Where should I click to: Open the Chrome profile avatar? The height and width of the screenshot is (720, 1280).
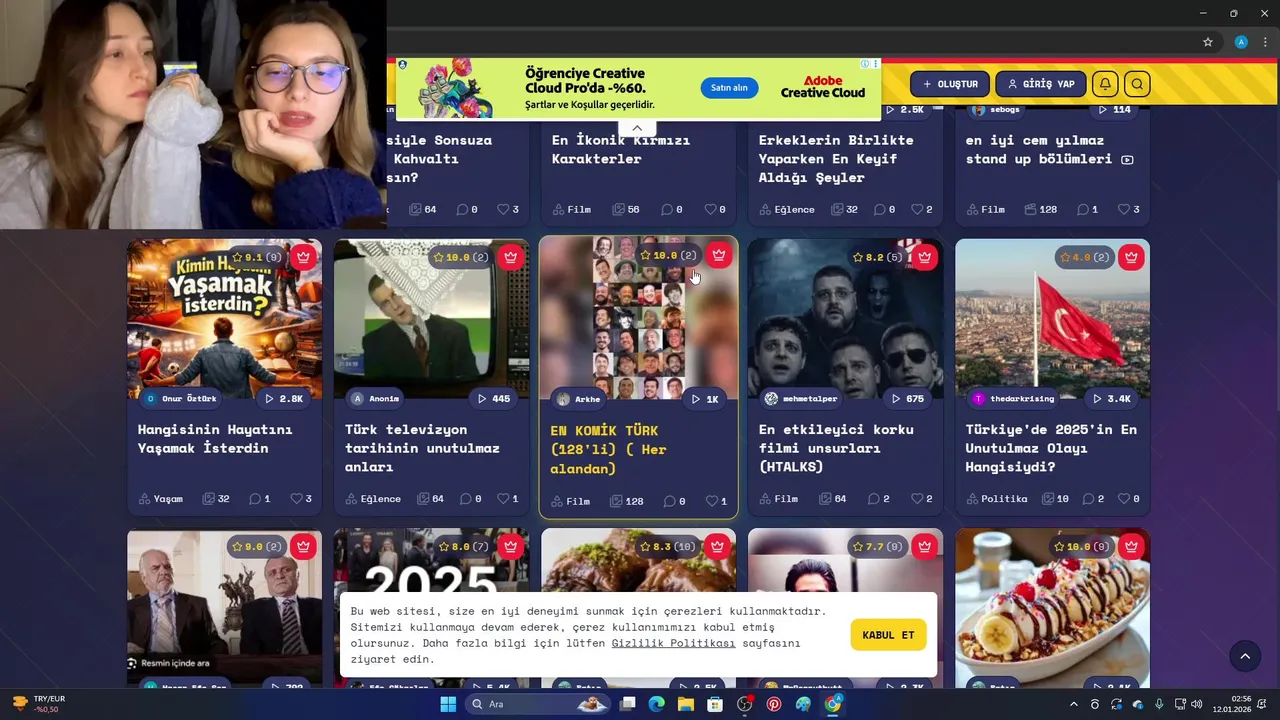pos(1241,42)
